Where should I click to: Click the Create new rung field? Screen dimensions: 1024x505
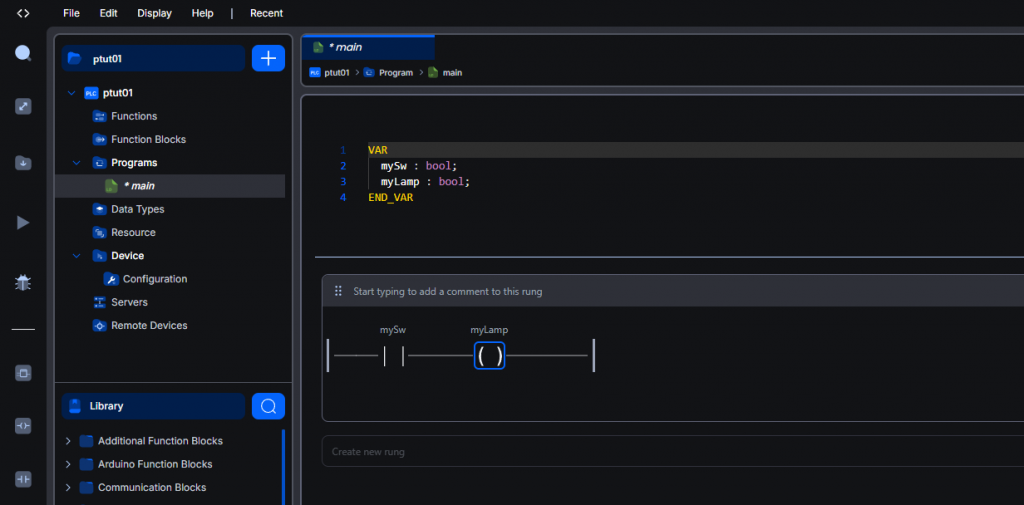(x=670, y=452)
